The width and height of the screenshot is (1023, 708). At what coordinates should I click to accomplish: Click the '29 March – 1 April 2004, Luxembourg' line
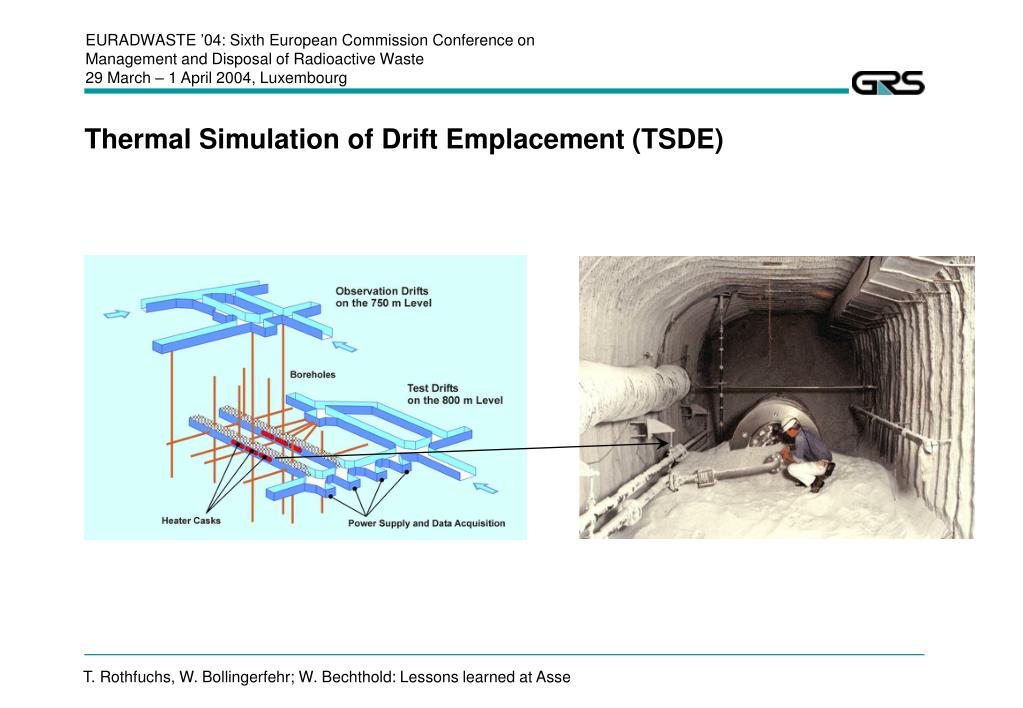pyautogui.click(x=216, y=78)
